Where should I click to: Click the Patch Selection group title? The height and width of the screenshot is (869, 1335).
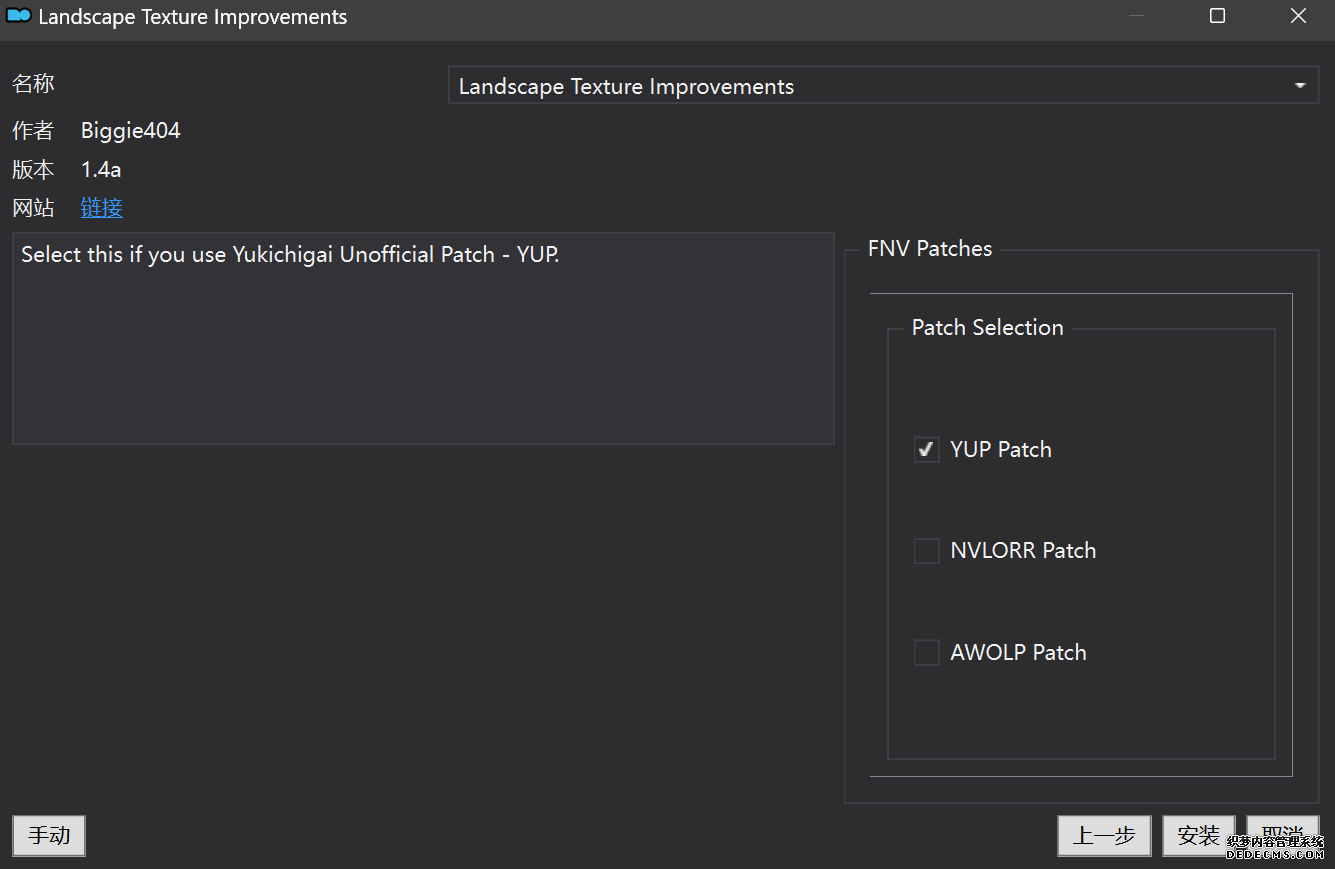pos(987,328)
